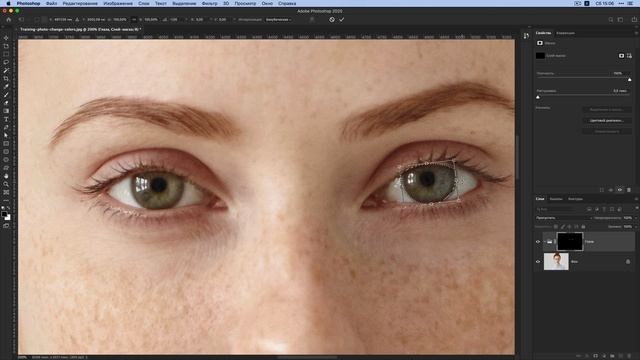
Task: Select the Magic Wand tool
Action: 6,71
